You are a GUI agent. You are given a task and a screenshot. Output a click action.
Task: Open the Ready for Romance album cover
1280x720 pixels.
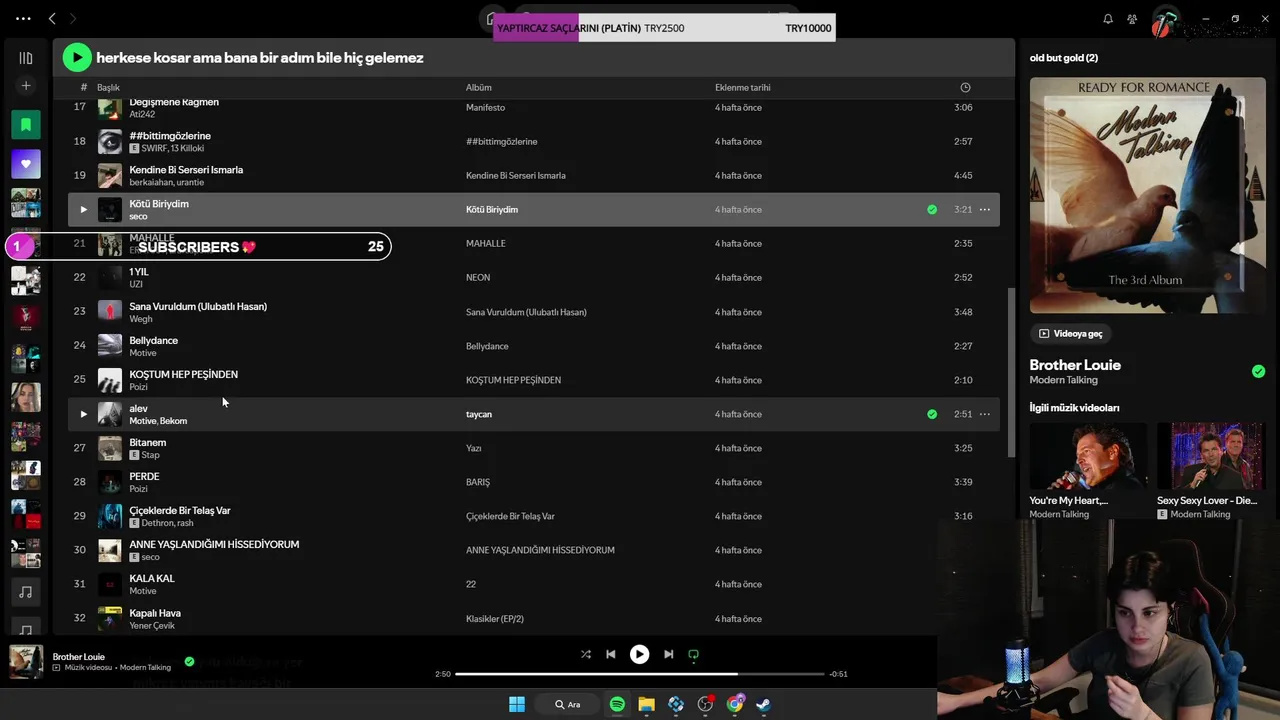(1147, 196)
